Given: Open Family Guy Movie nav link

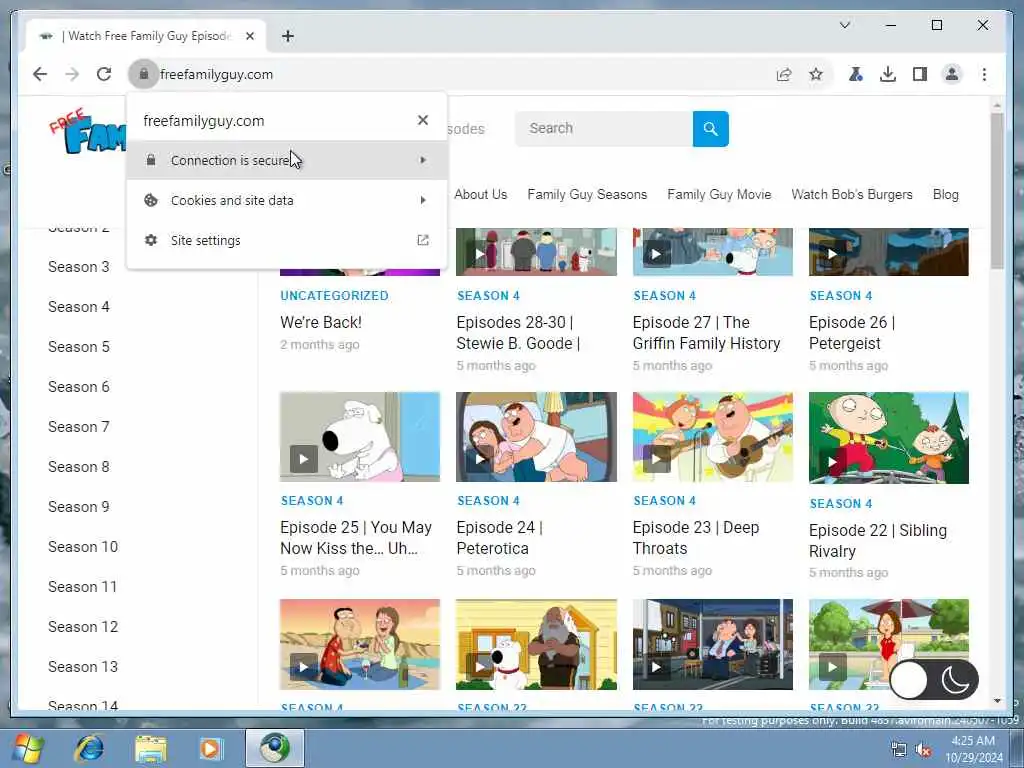Looking at the screenshot, I should [719, 194].
